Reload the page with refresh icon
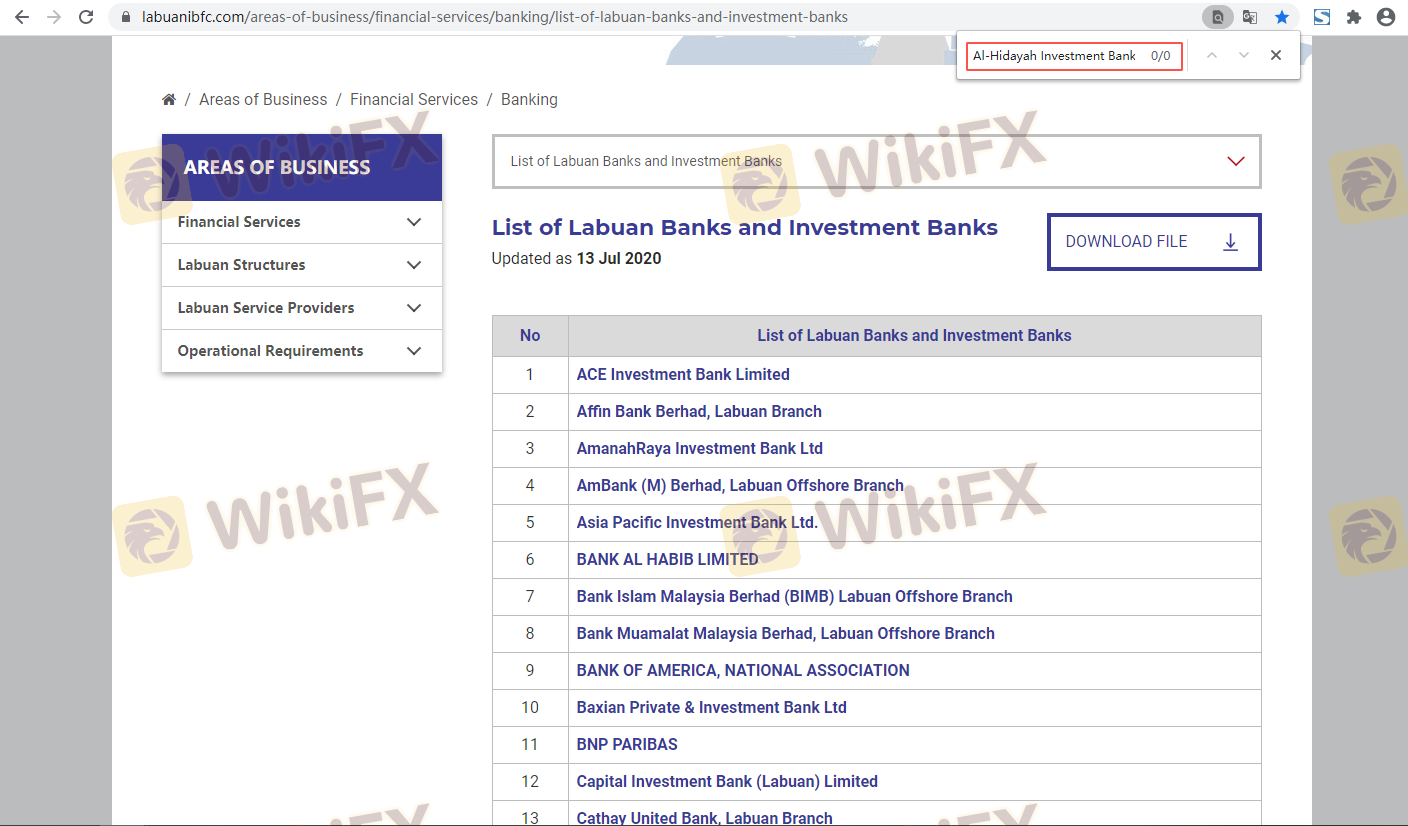Image resolution: width=1408 pixels, height=826 pixels. (86, 17)
